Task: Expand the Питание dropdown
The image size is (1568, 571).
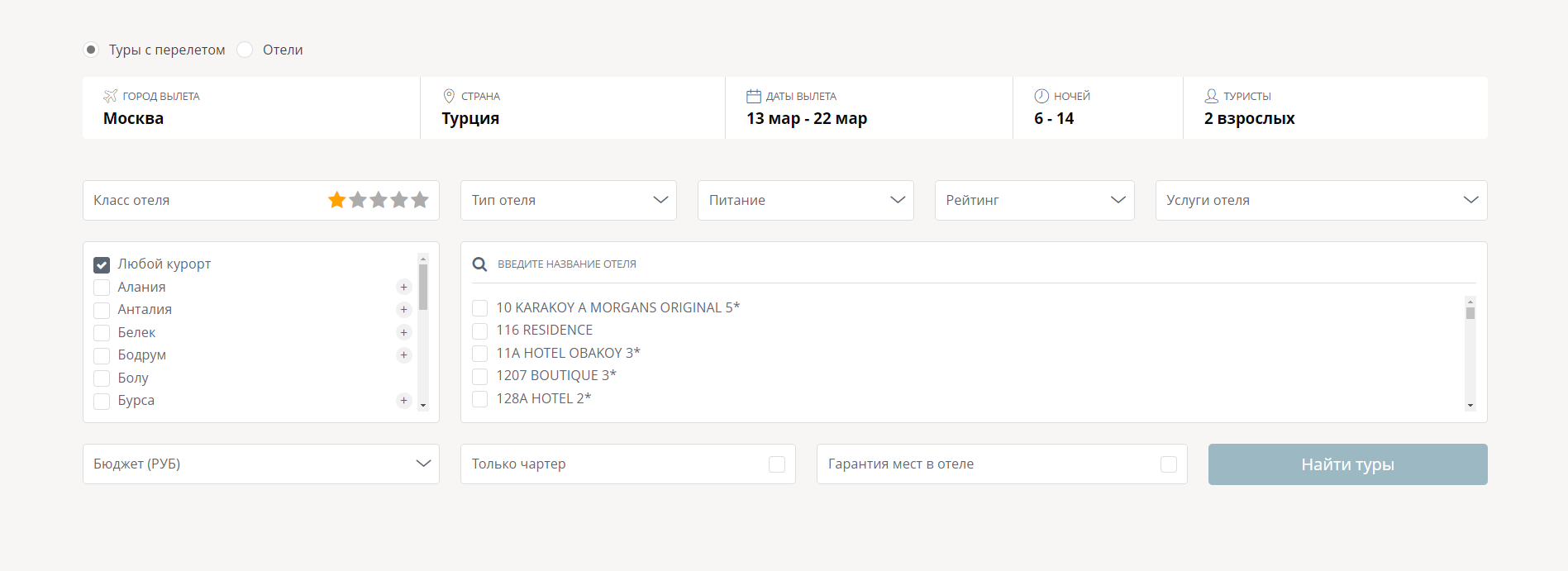Action: (805, 200)
